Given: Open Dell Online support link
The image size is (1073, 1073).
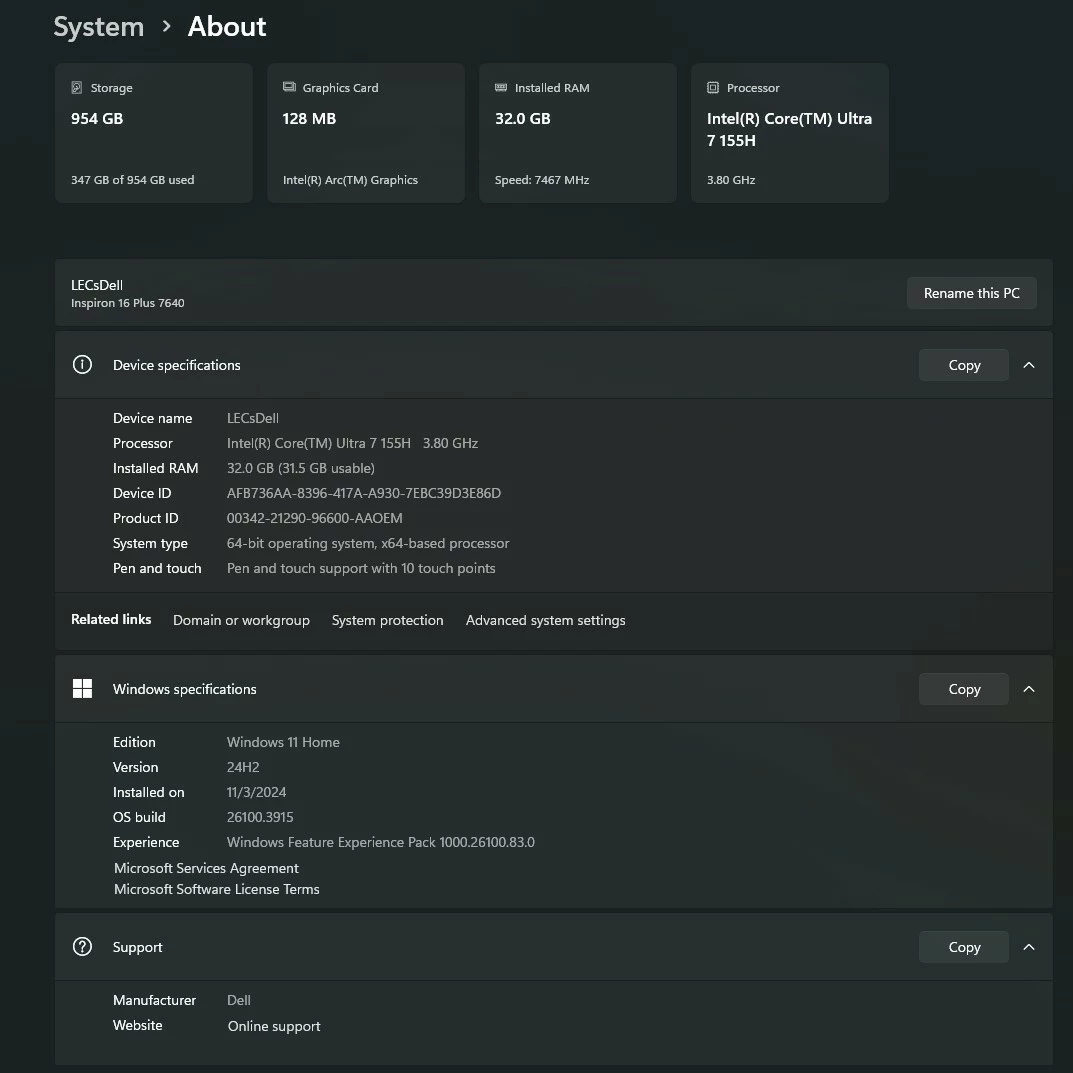Looking at the screenshot, I should coord(274,1026).
